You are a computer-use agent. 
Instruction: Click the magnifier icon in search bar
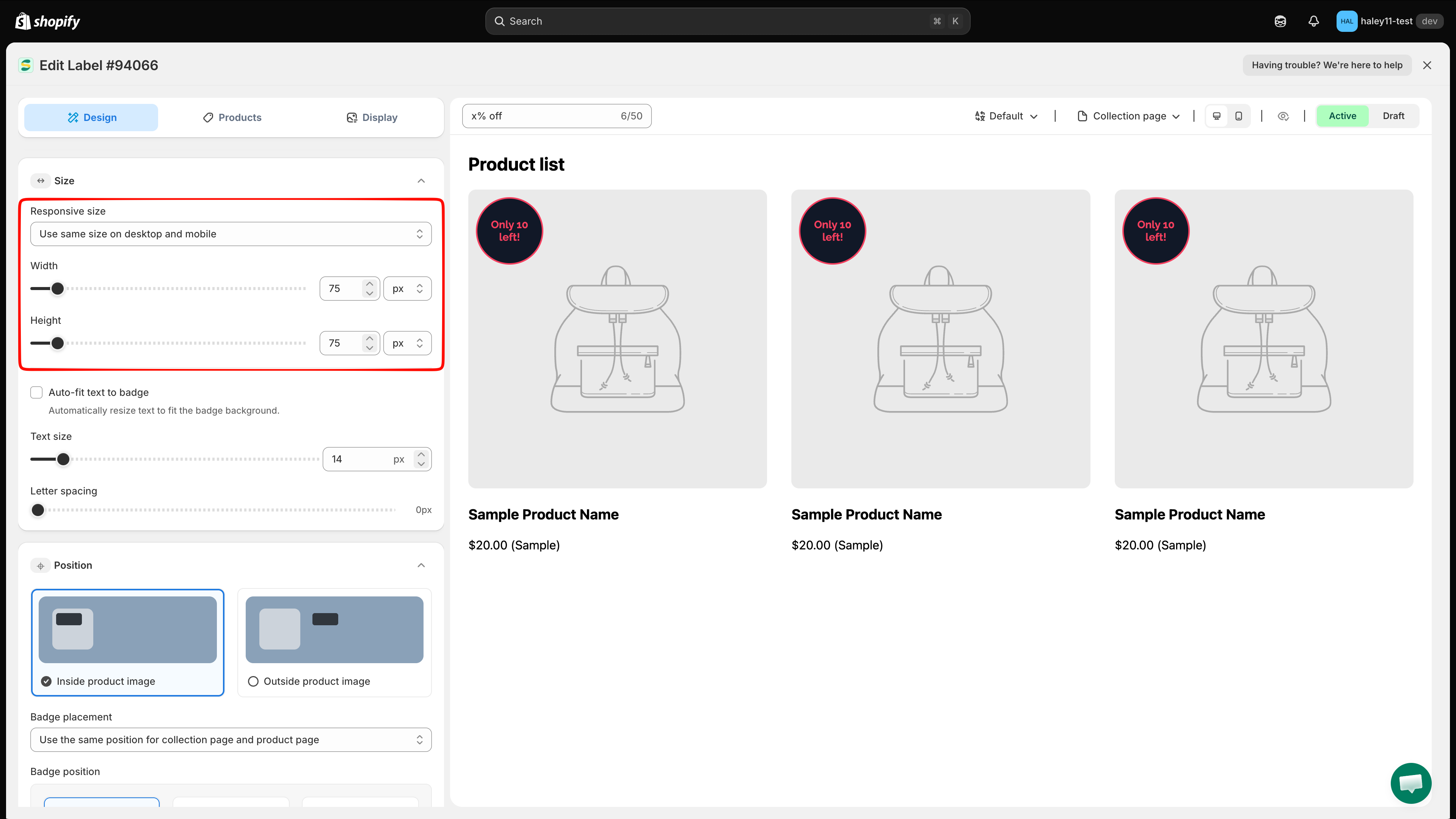(x=500, y=22)
